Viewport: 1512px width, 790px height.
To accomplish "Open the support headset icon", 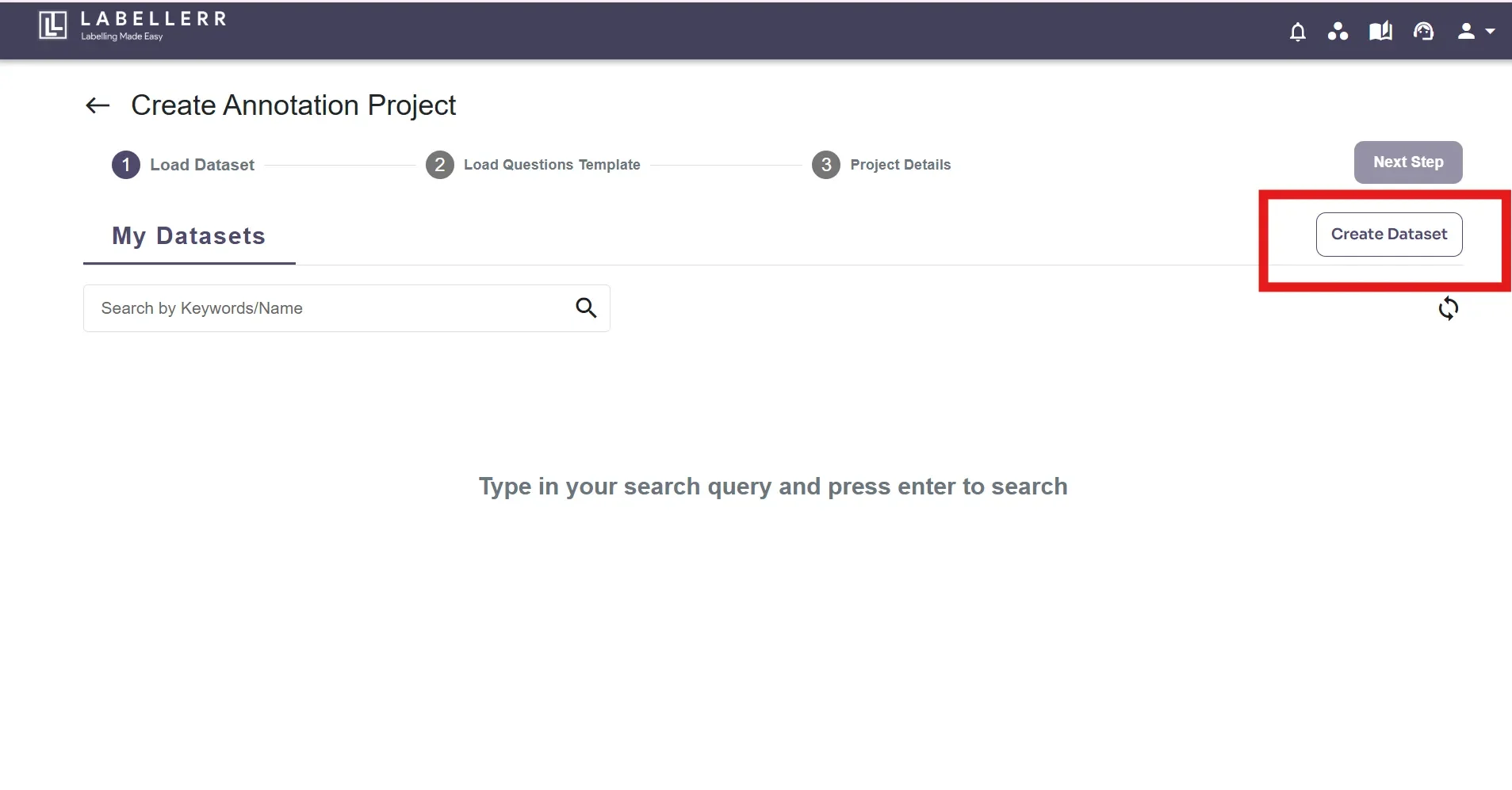I will click(x=1423, y=31).
